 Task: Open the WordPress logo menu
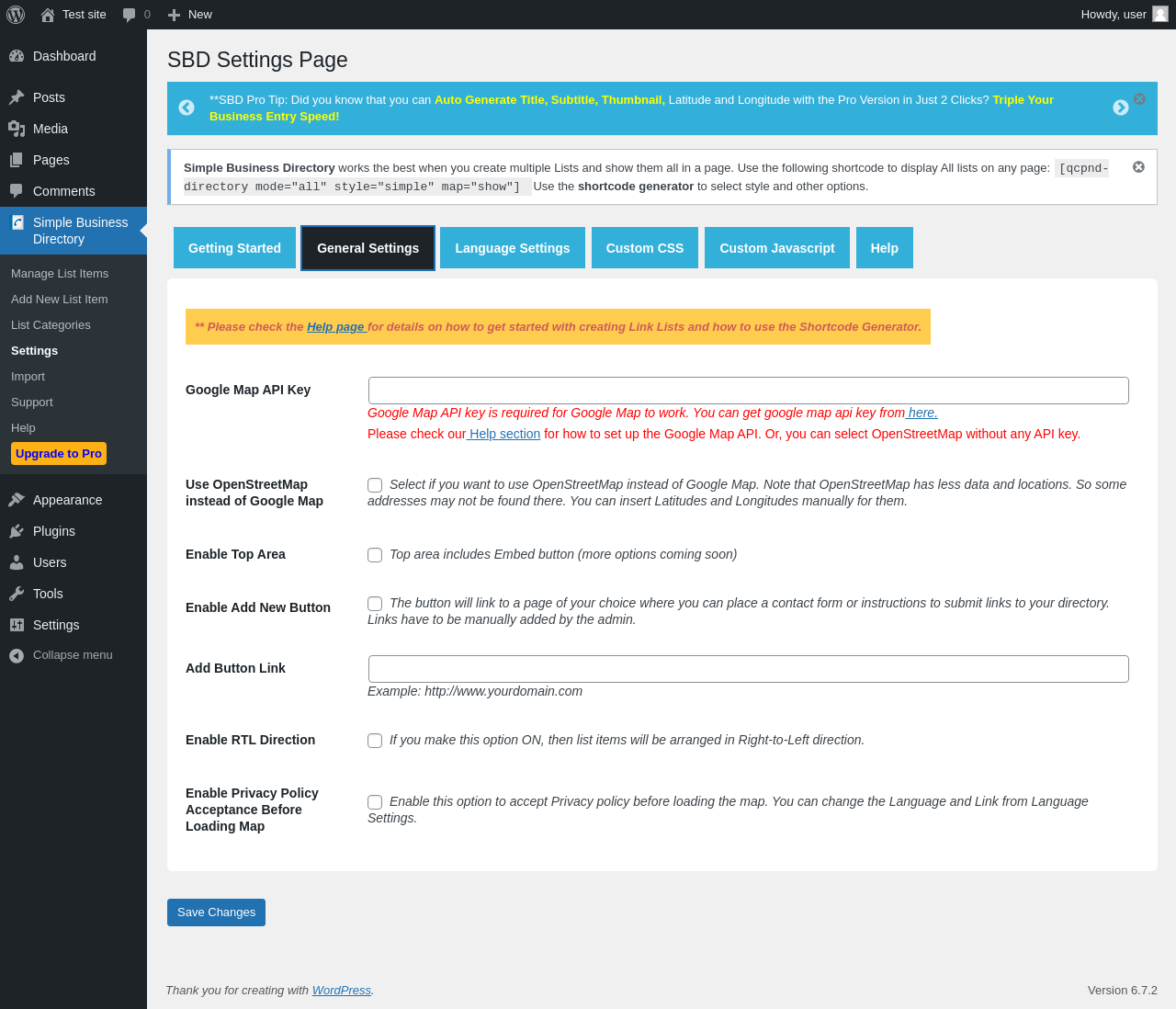pos(16,15)
